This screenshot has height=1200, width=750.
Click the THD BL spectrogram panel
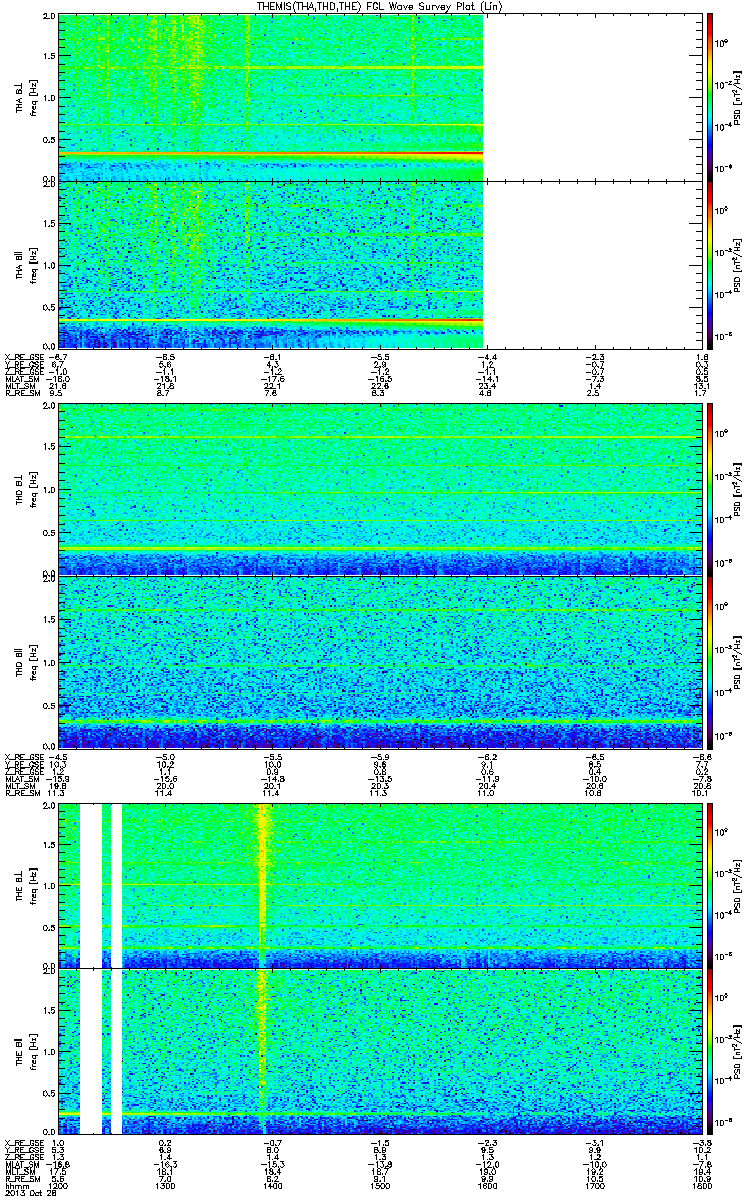[x=380, y=488]
